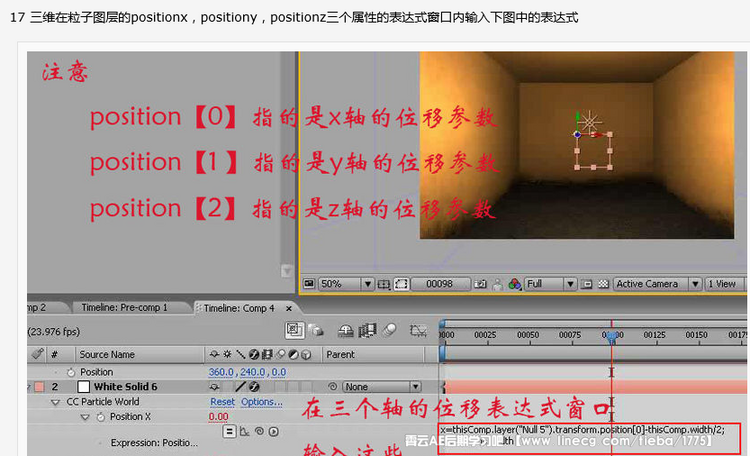Click the blue current time indicator on ruler

[x=611, y=336]
